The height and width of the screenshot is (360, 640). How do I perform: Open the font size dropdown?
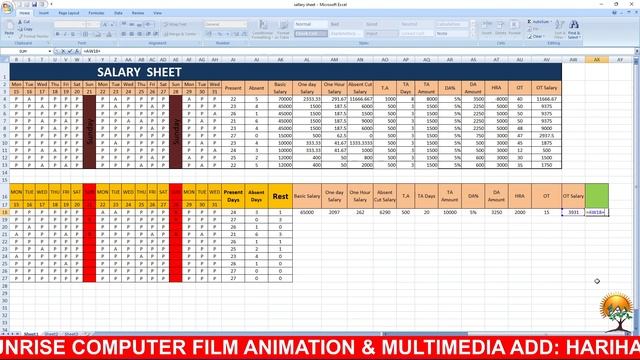point(98,24)
